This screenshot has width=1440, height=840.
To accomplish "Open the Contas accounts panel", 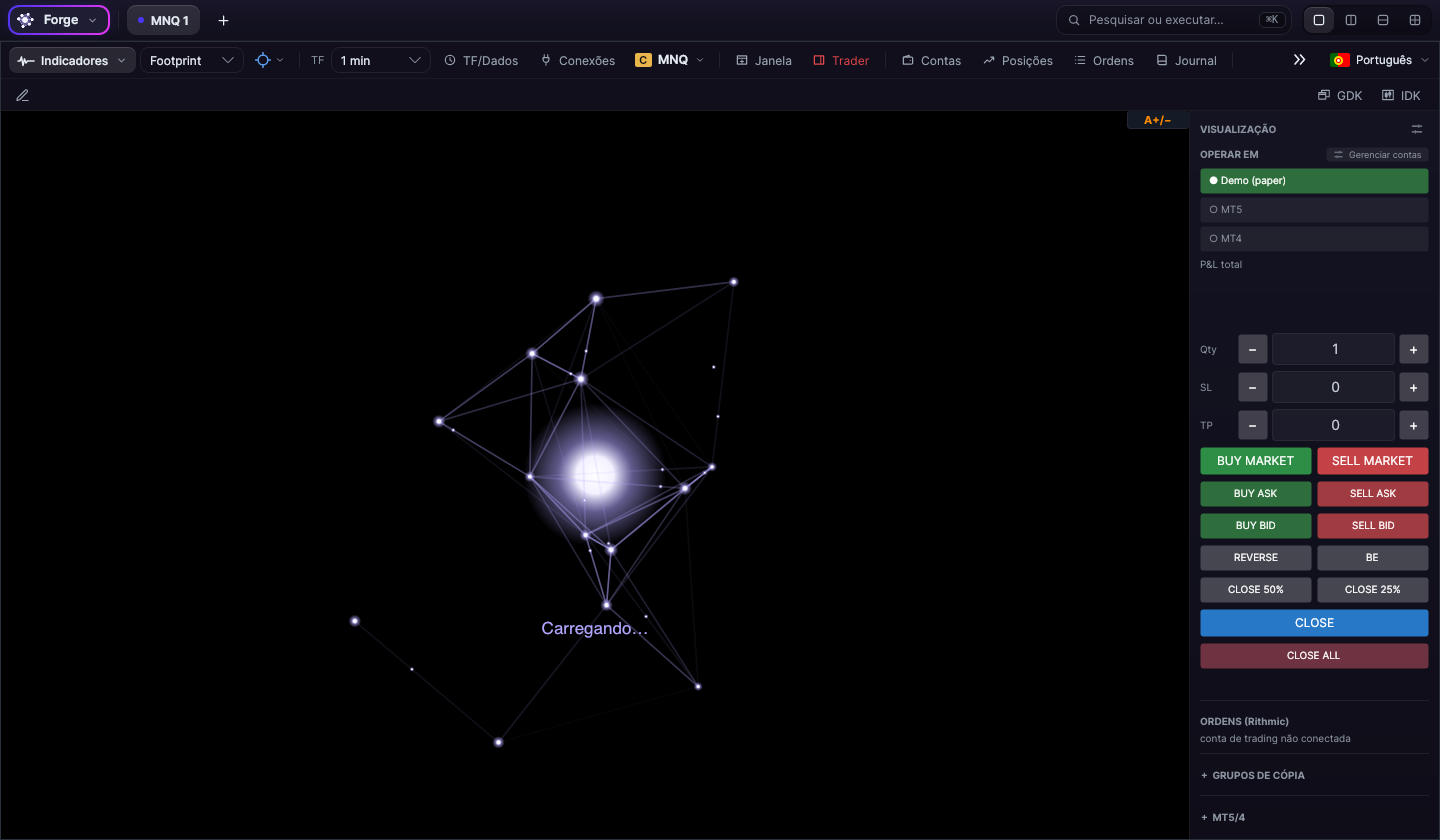I will coord(931,60).
